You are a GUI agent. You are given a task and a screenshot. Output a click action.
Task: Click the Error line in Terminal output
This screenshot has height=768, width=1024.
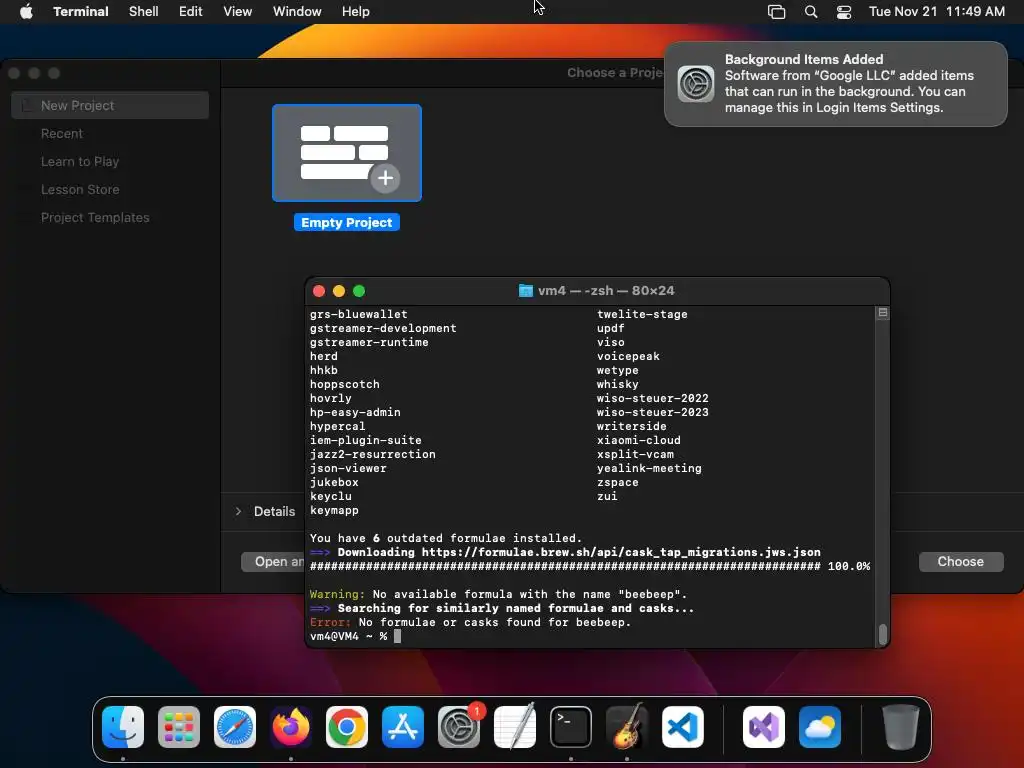pyautogui.click(x=470, y=622)
